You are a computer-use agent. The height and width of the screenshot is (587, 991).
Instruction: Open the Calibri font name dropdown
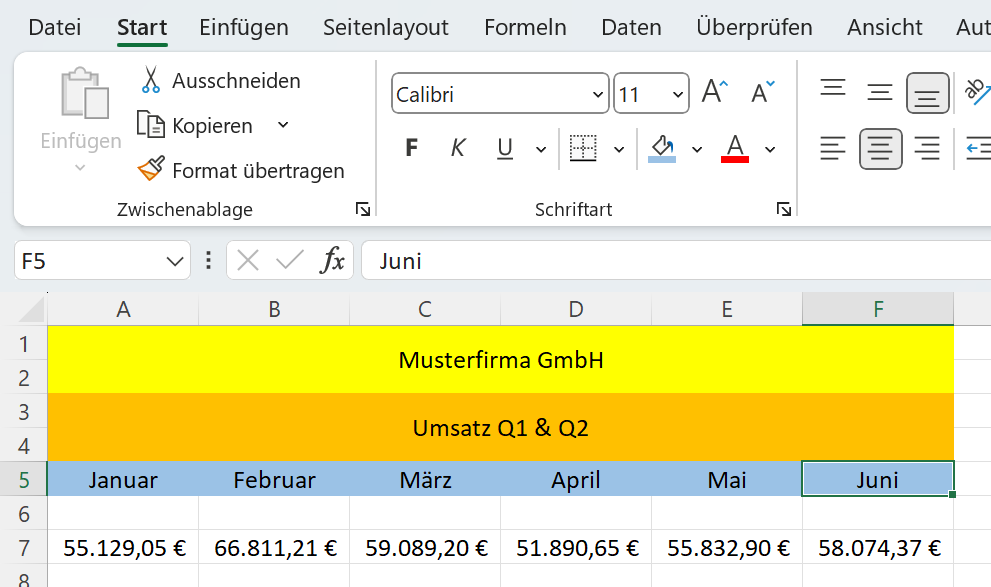(x=598, y=95)
